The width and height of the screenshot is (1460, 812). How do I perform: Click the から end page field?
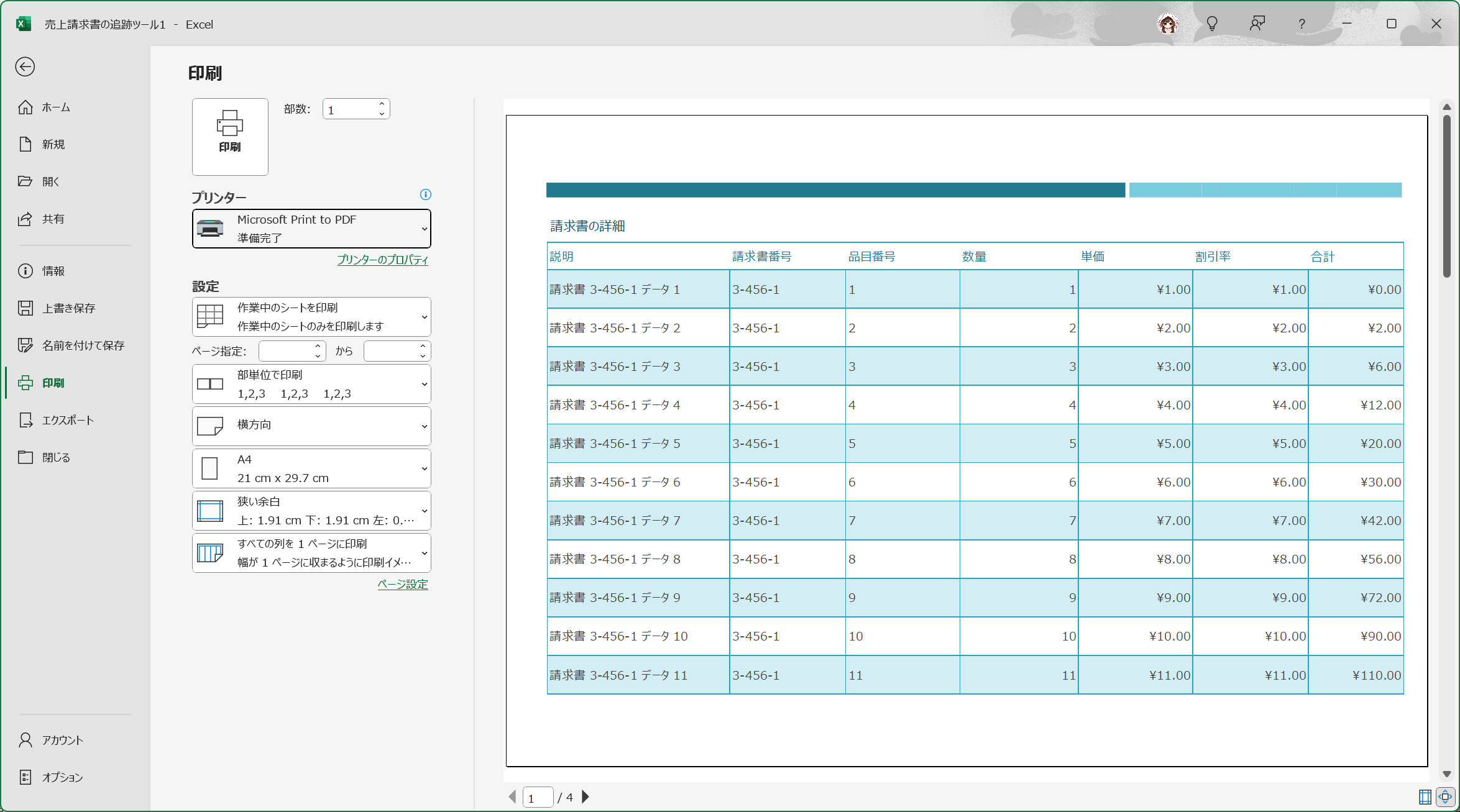click(391, 351)
